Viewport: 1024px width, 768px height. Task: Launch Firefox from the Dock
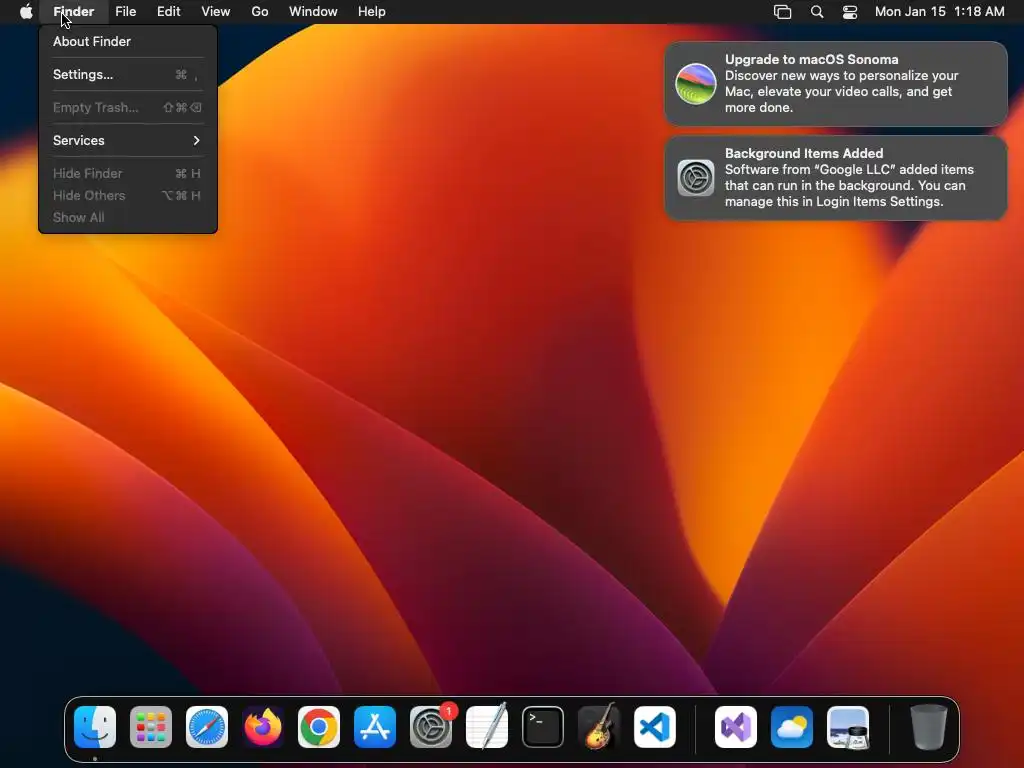point(263,727)
